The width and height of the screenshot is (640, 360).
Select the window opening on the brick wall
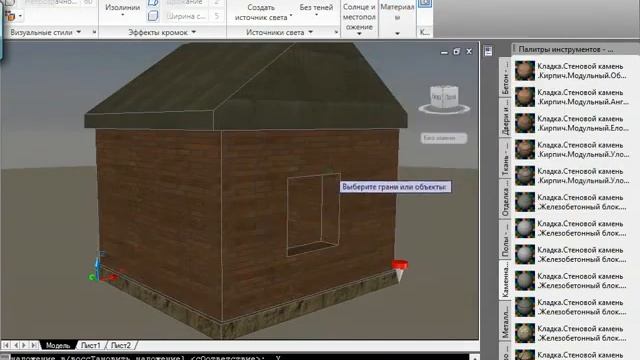pos(313,215)
